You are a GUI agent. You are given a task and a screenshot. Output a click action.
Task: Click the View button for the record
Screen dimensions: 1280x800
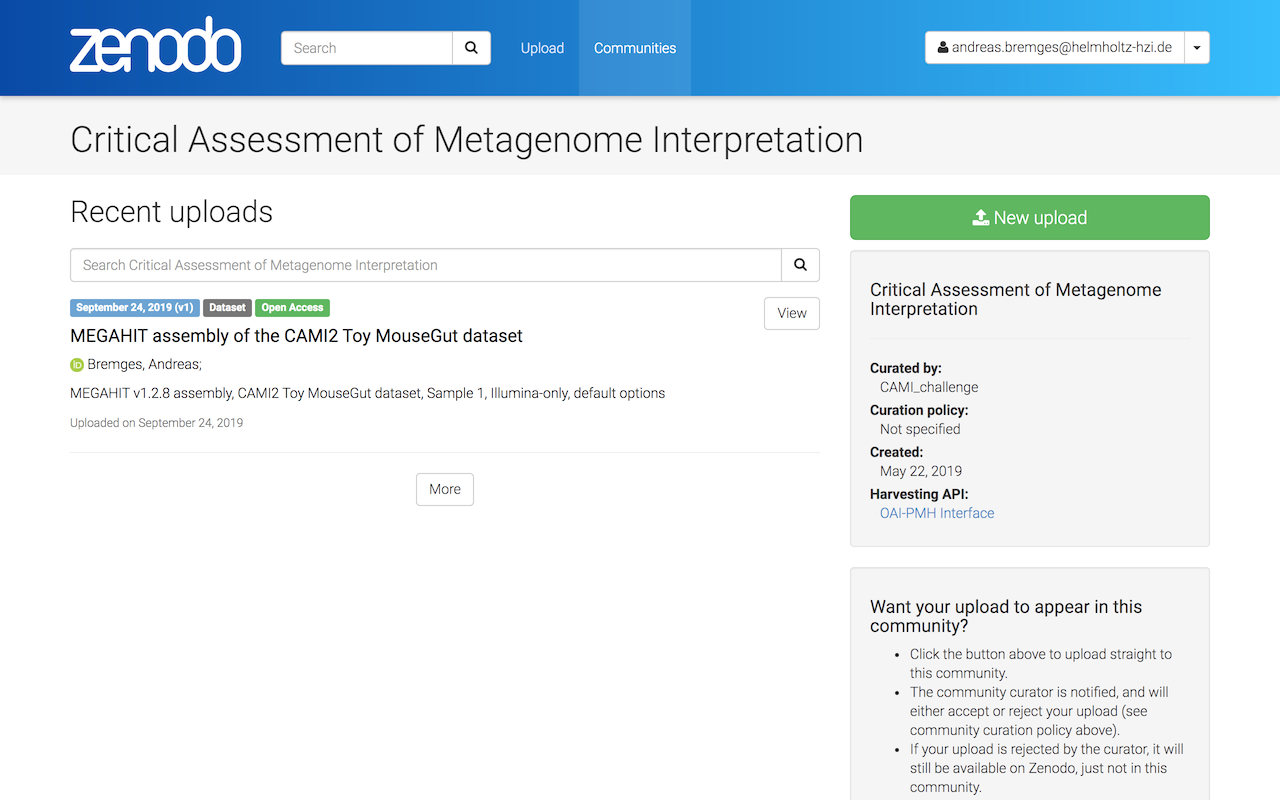coord(791,313)
